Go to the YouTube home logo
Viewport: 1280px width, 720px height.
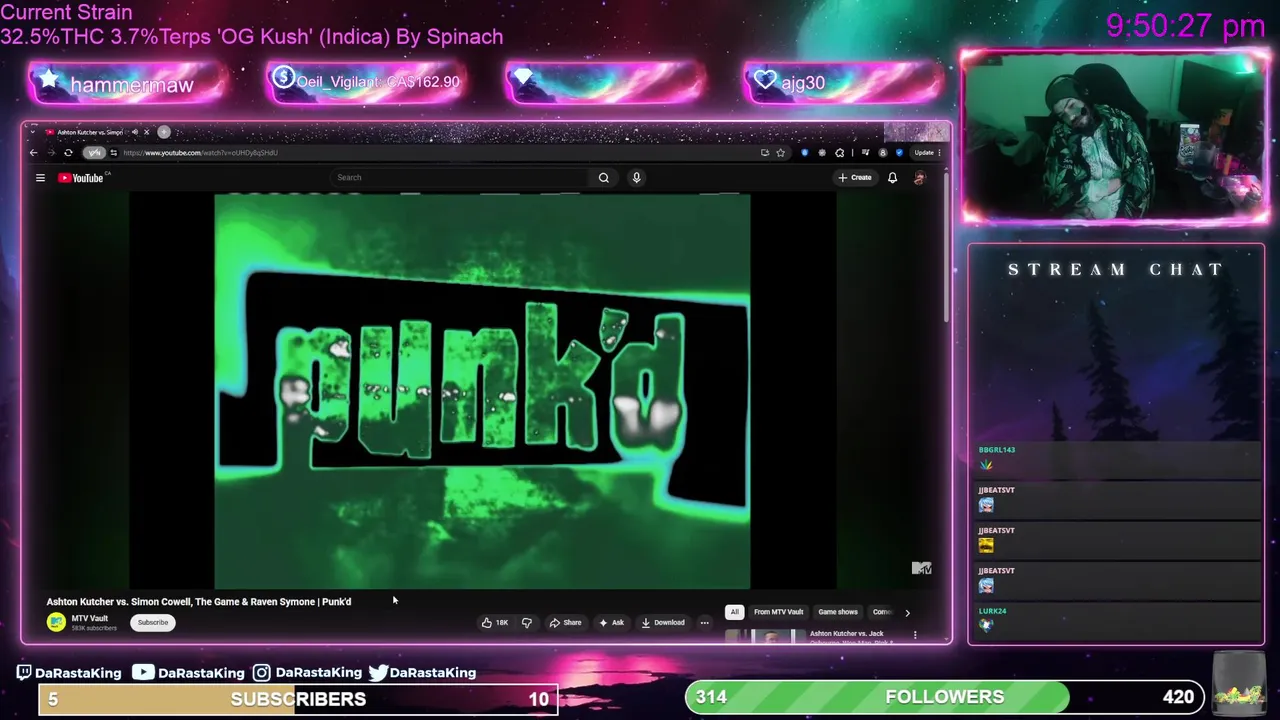(x=82, y=178)
